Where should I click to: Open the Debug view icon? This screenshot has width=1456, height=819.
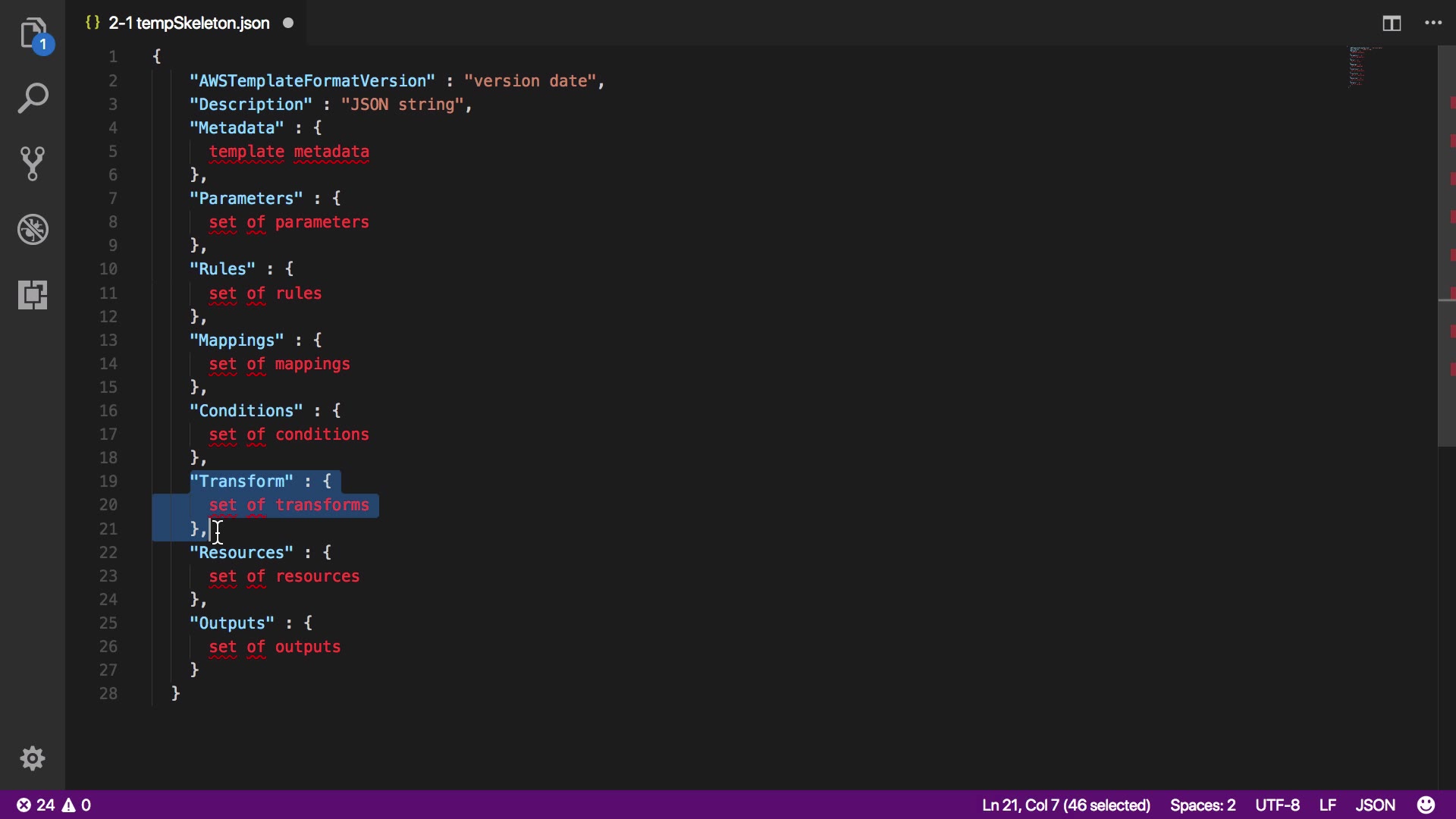(x=33, y=229)
